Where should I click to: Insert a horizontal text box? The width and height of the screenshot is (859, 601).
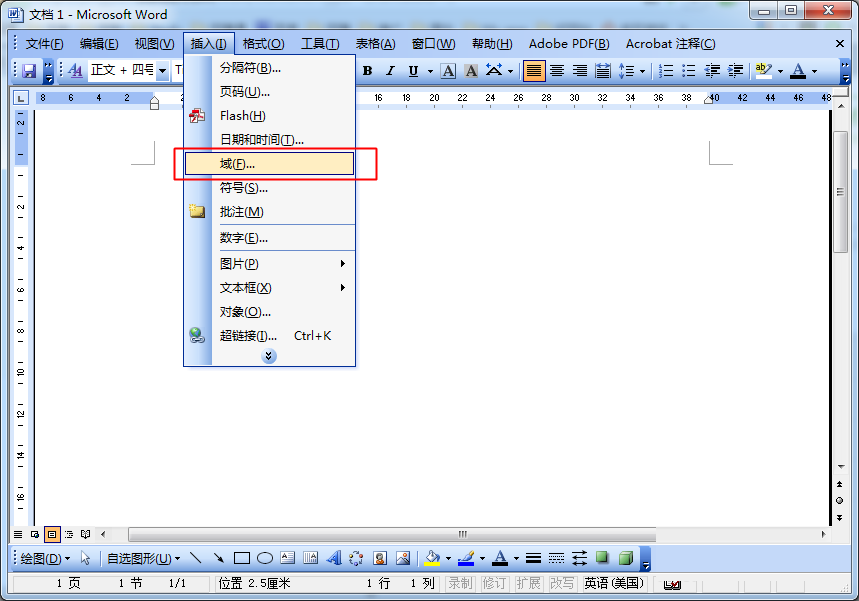[288, 558]
